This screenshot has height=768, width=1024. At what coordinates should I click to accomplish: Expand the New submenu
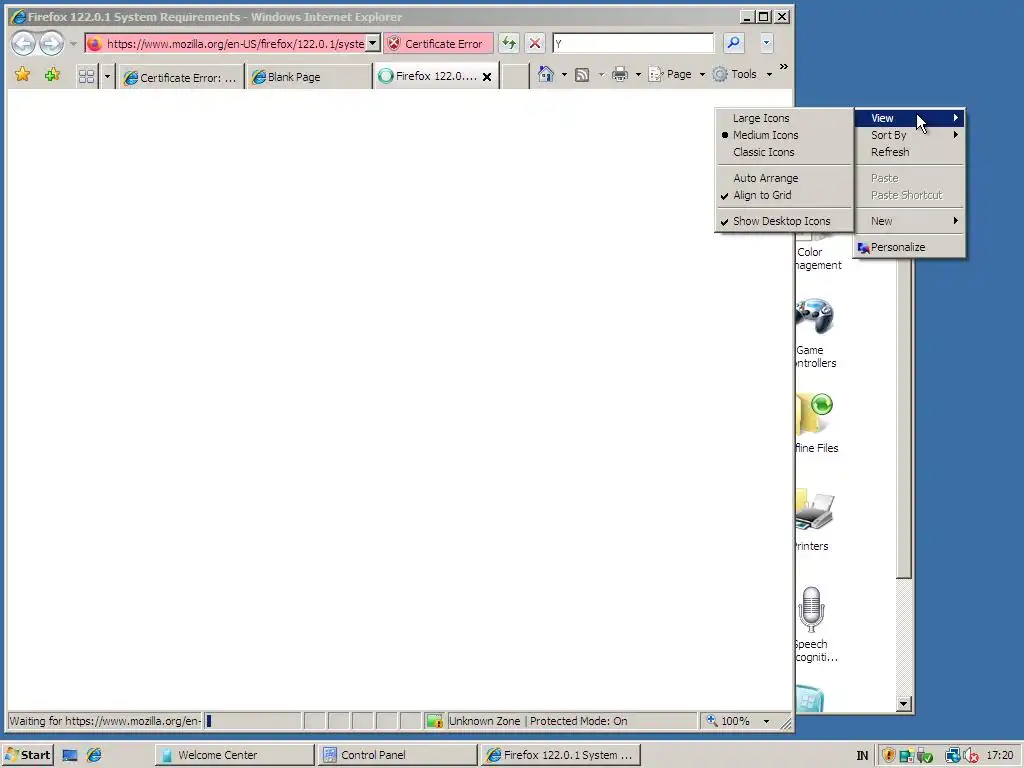click(x=908, y=221)
